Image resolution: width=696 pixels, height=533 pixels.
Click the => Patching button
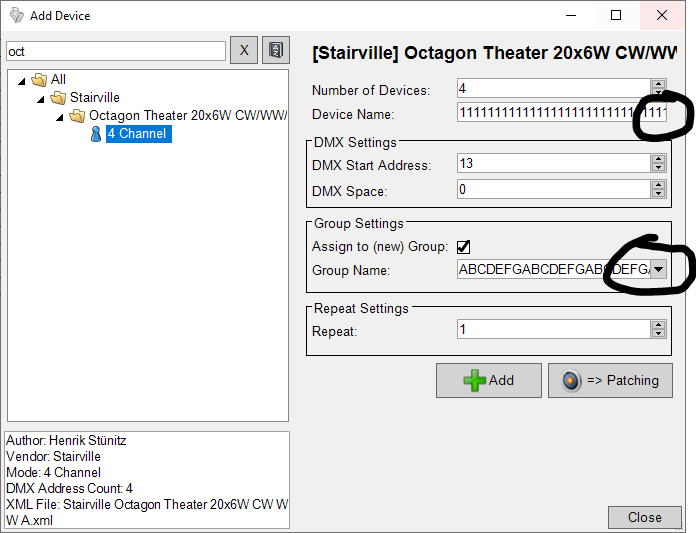pyautogui.click(x=610, y=380)
